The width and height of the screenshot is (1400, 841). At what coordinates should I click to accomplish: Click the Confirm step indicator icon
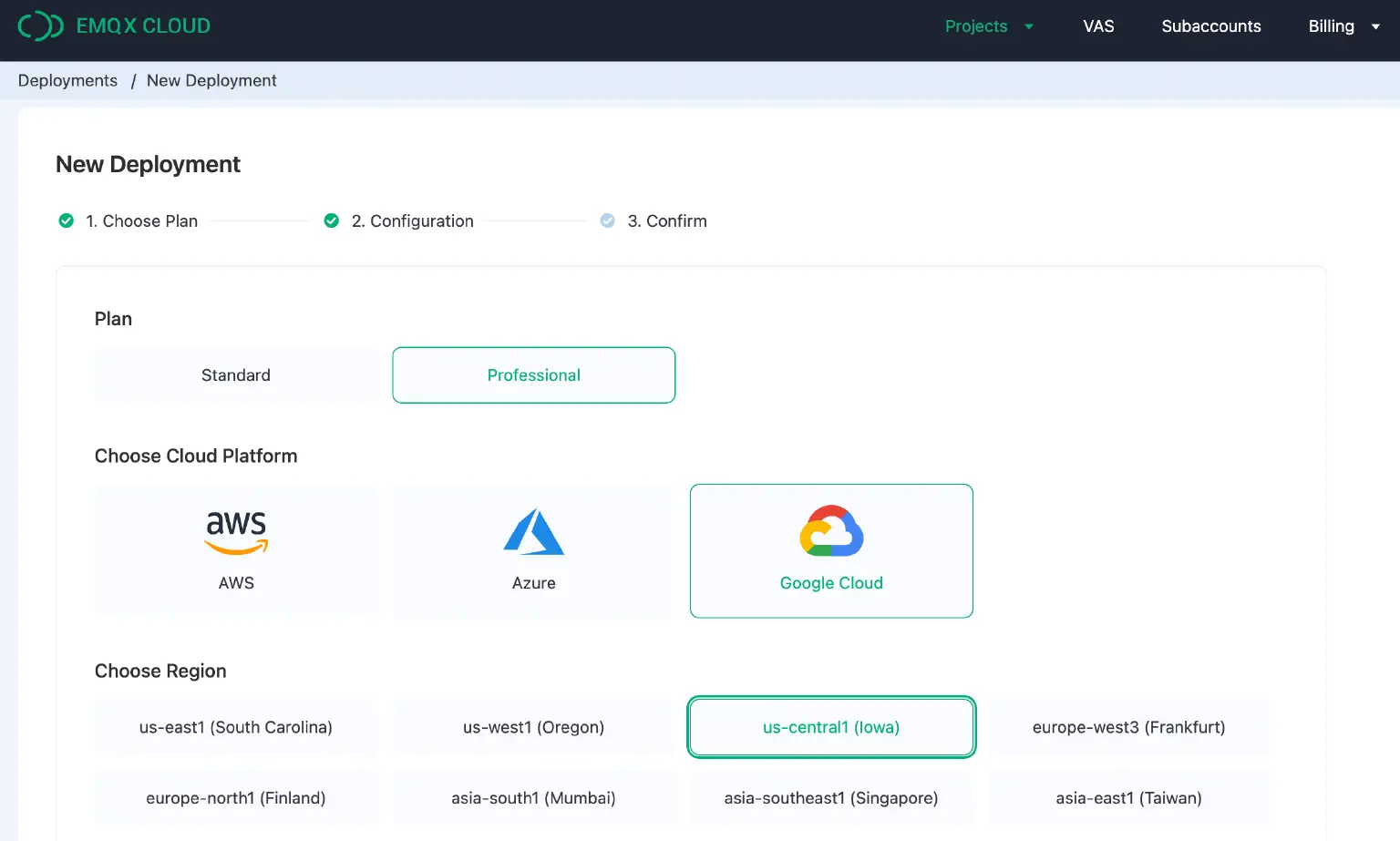(608, 221)
